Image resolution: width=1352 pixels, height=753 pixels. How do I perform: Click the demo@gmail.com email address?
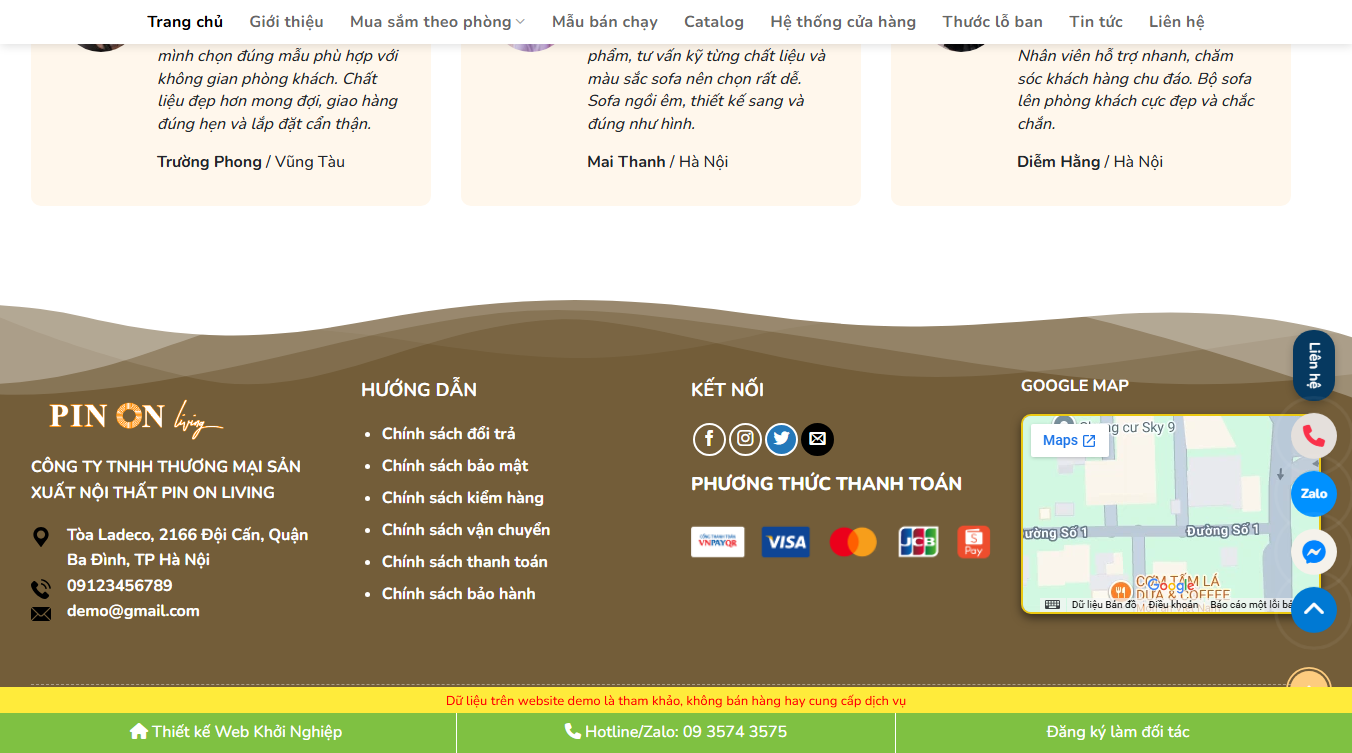pyautogui.click(x=133, y=611)
